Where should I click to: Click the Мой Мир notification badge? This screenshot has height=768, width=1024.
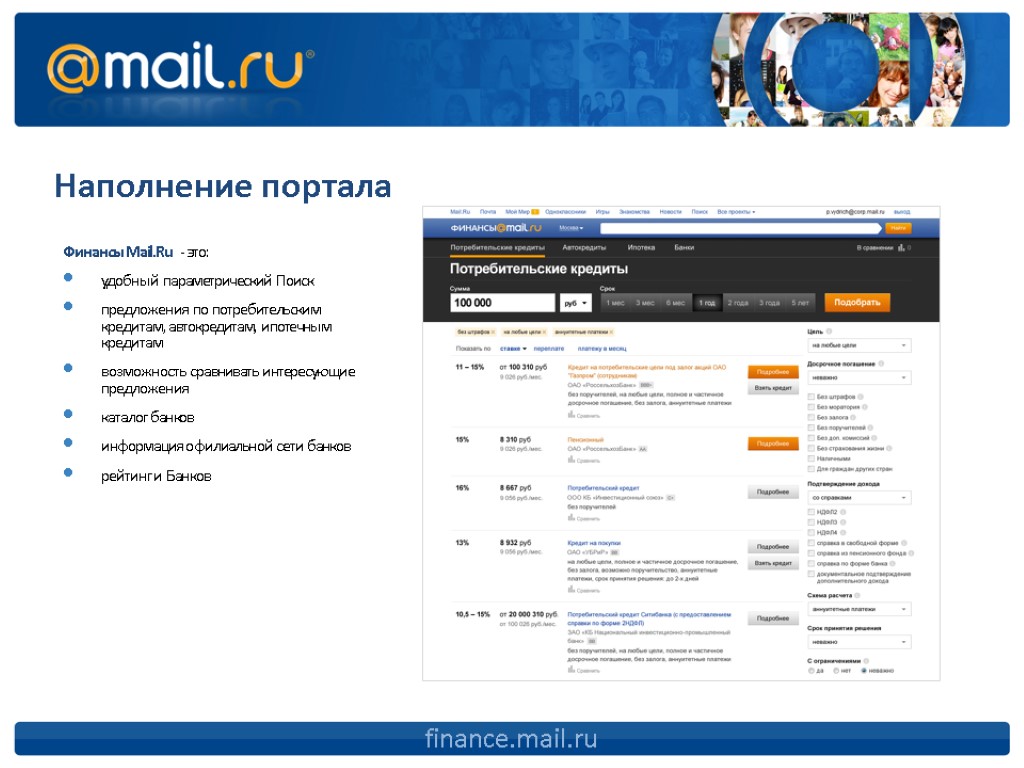coord(535,212)
